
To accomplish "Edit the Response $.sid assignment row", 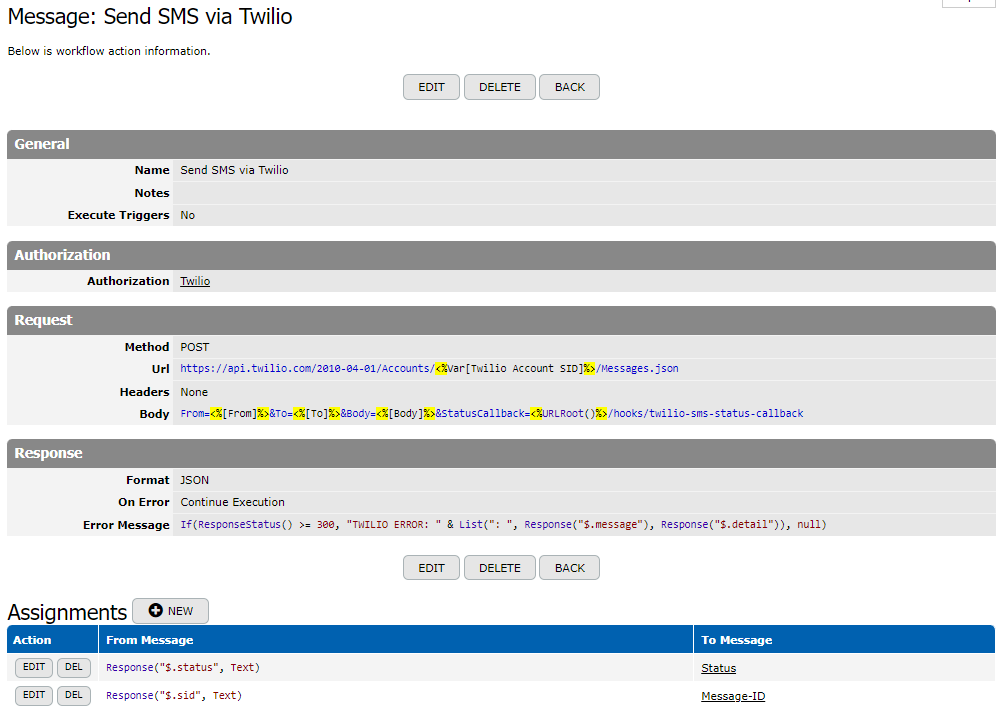I will tap(34, 696).
